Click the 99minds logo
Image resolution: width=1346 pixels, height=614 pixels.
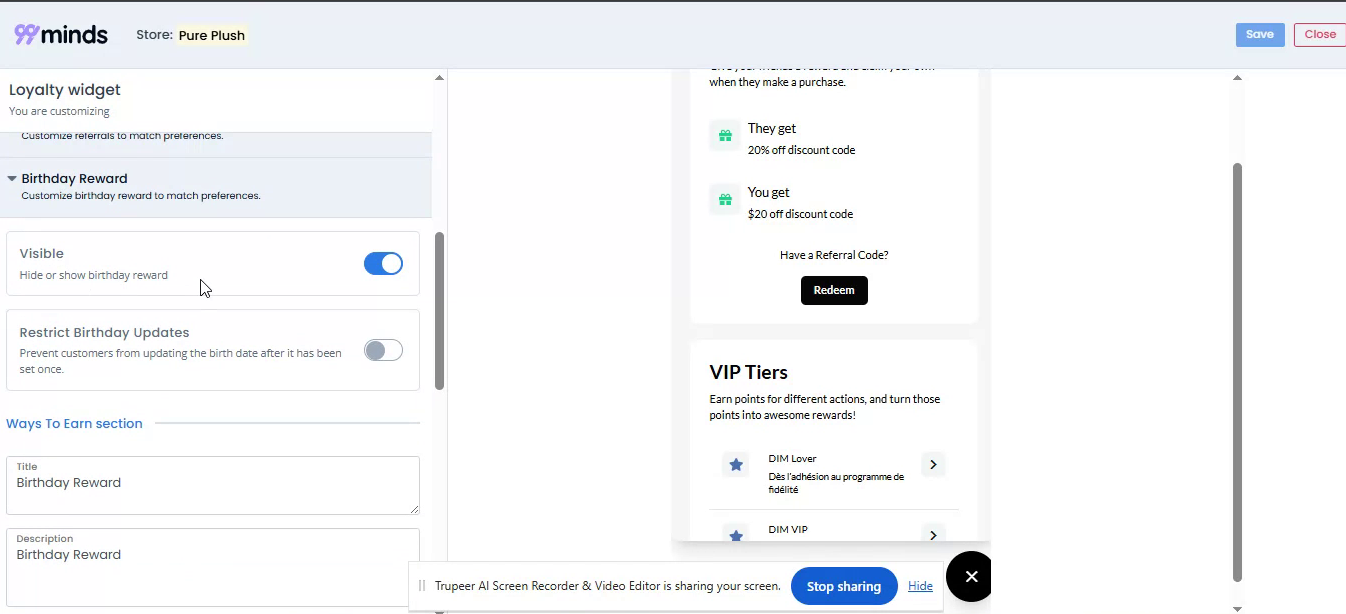tap(61, 34)
